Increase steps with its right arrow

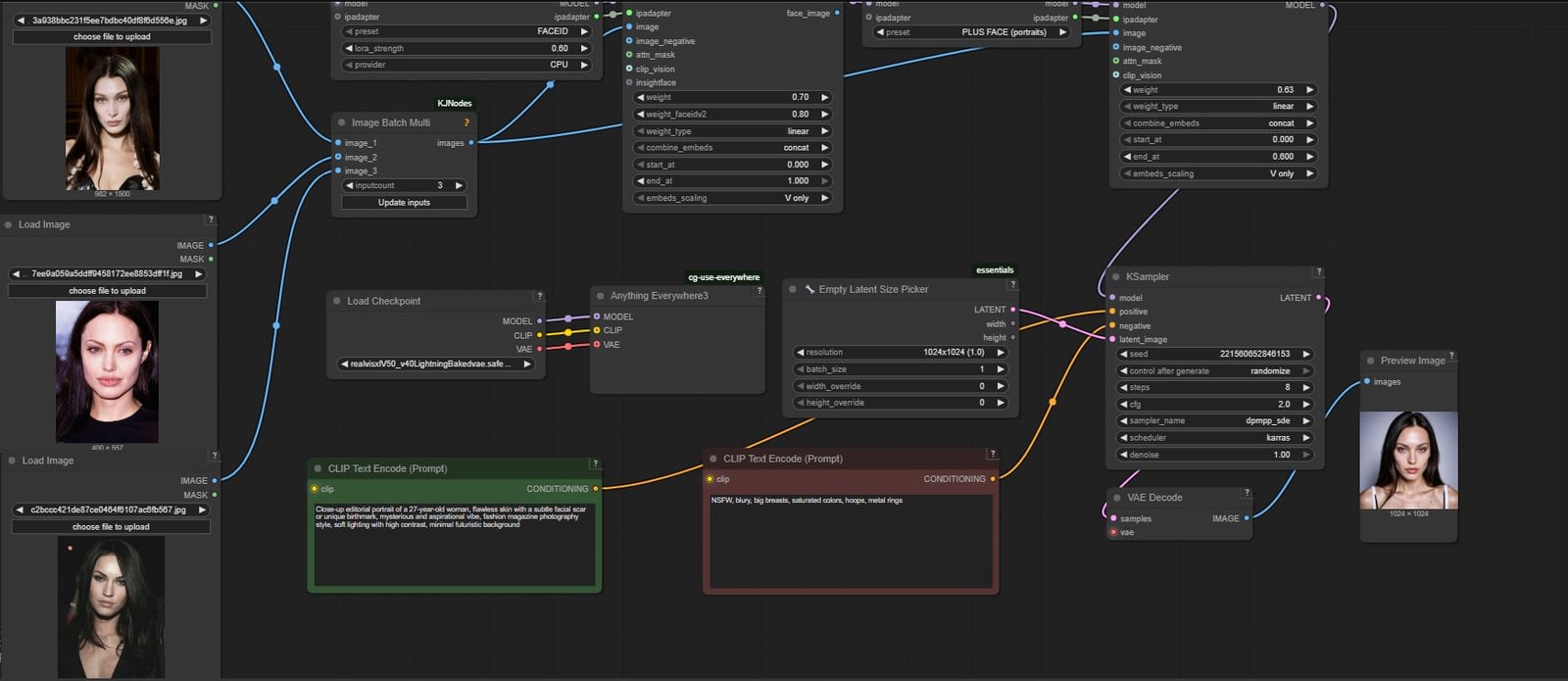(1307, 388)
